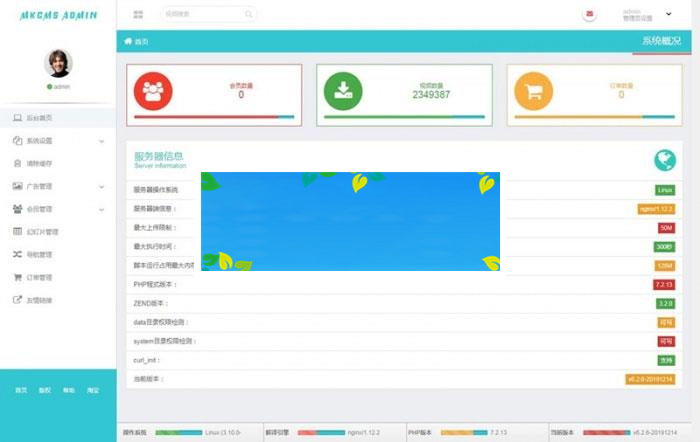
Task: Open the red mail notification icon
Action: (x=590, y=15)
